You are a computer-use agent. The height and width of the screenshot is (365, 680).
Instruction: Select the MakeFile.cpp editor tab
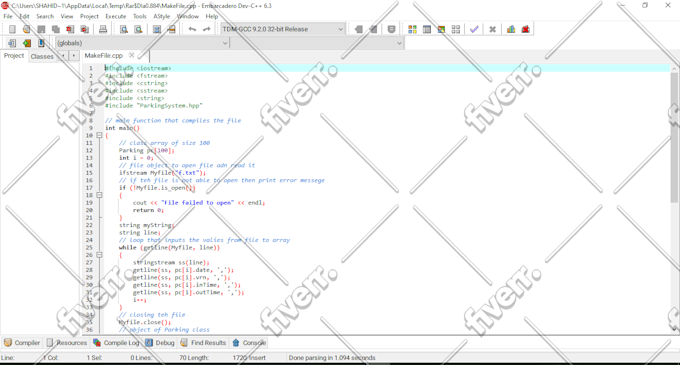pyautogui.click(x=104, y=55)
